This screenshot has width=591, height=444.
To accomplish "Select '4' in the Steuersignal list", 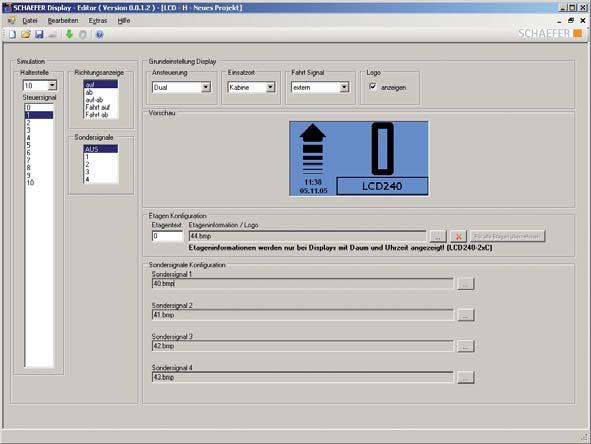I will 39,138.
